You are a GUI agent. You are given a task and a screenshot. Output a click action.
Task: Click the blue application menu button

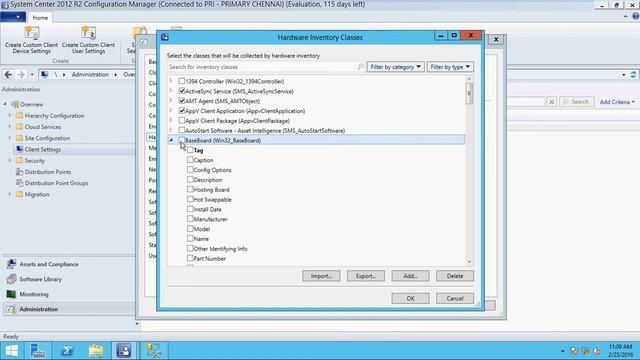[x=13, y=17]
